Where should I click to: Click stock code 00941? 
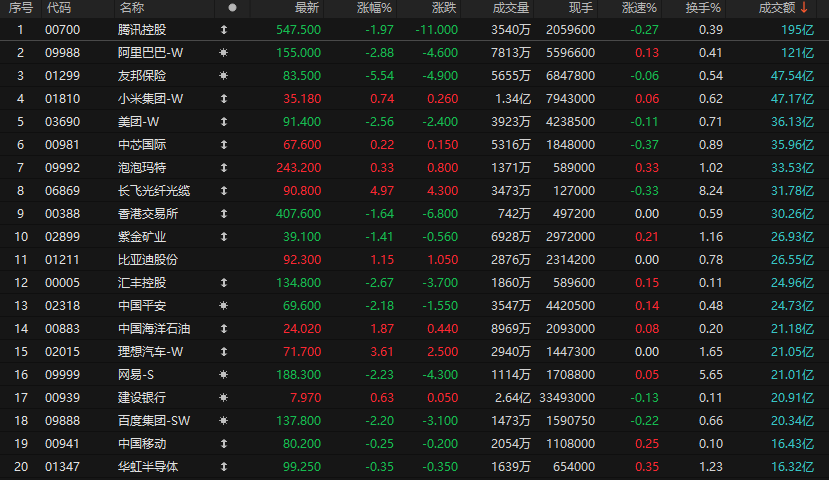click(x=62, y=444)
